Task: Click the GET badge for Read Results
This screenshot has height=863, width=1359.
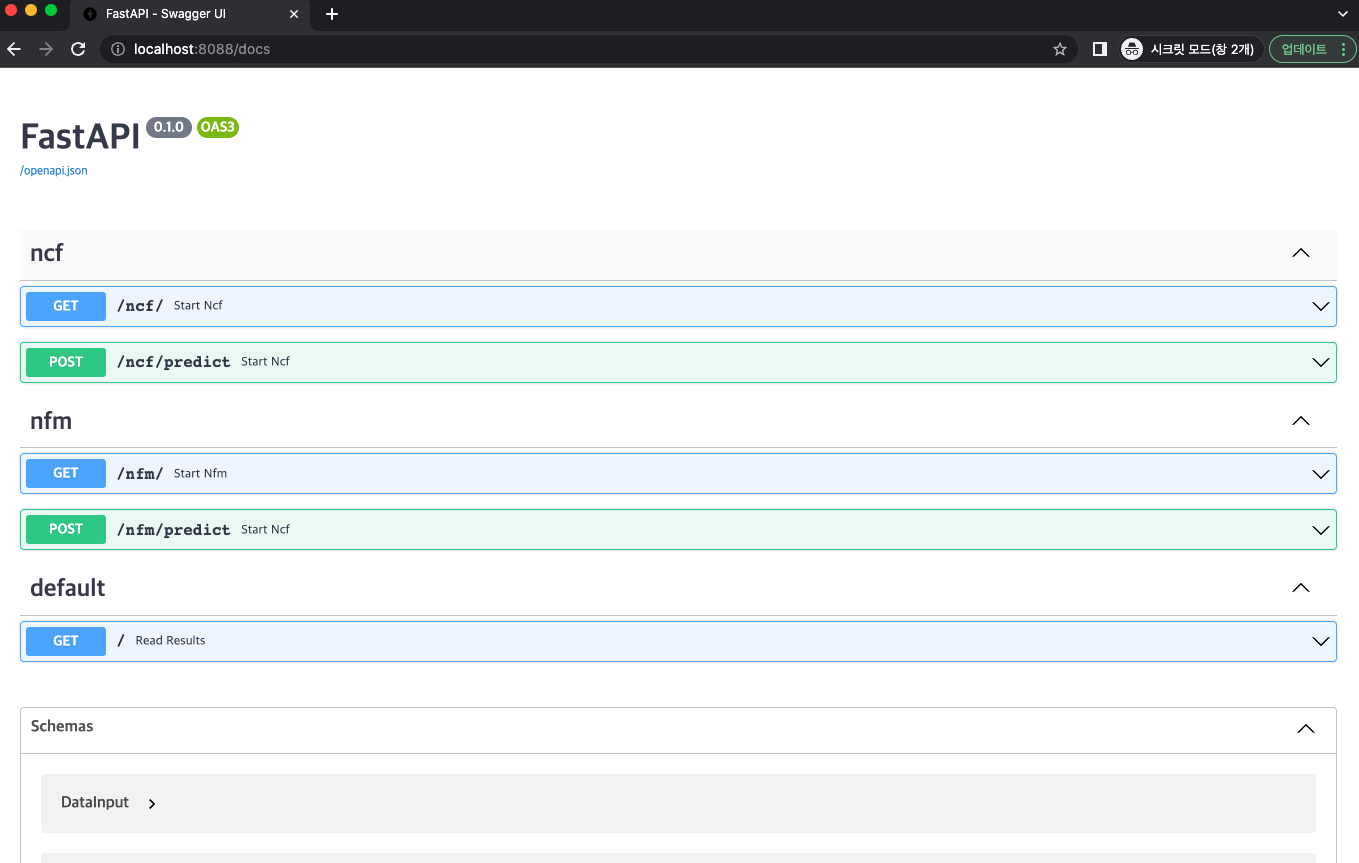Action: coord(66,641)
